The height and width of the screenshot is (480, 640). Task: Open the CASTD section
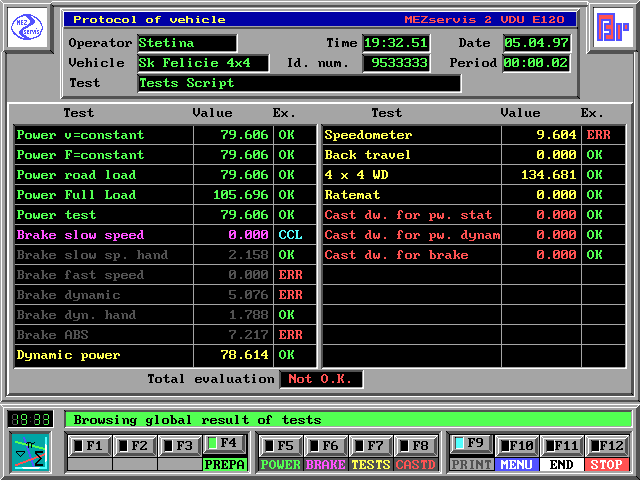(416, 464)
